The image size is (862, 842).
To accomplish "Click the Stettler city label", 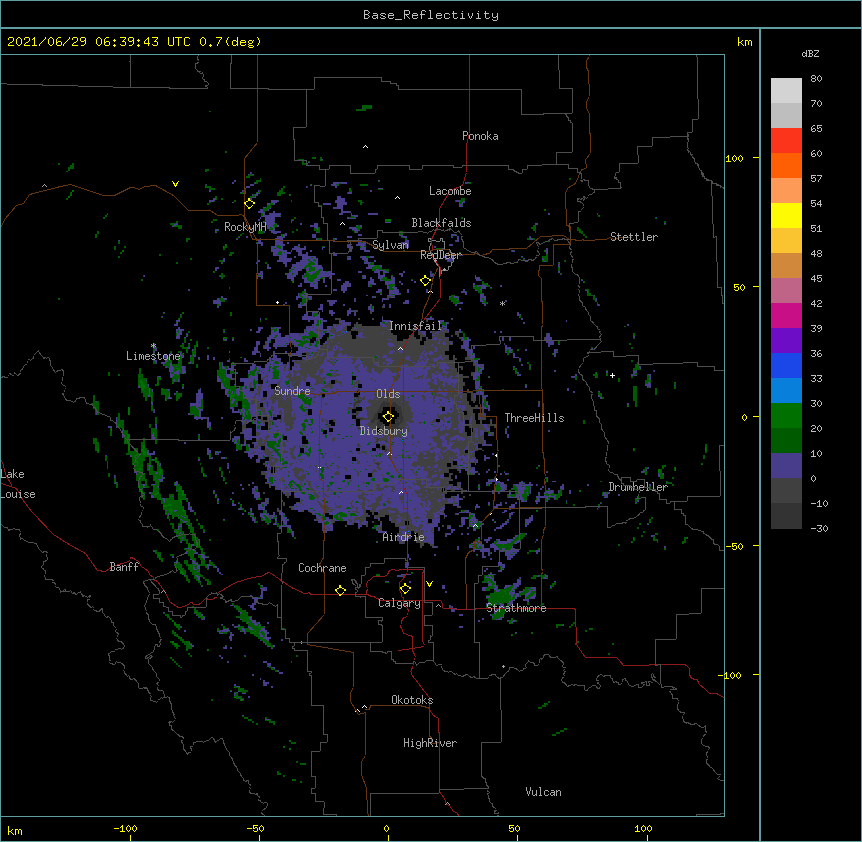I will point(634,237).
